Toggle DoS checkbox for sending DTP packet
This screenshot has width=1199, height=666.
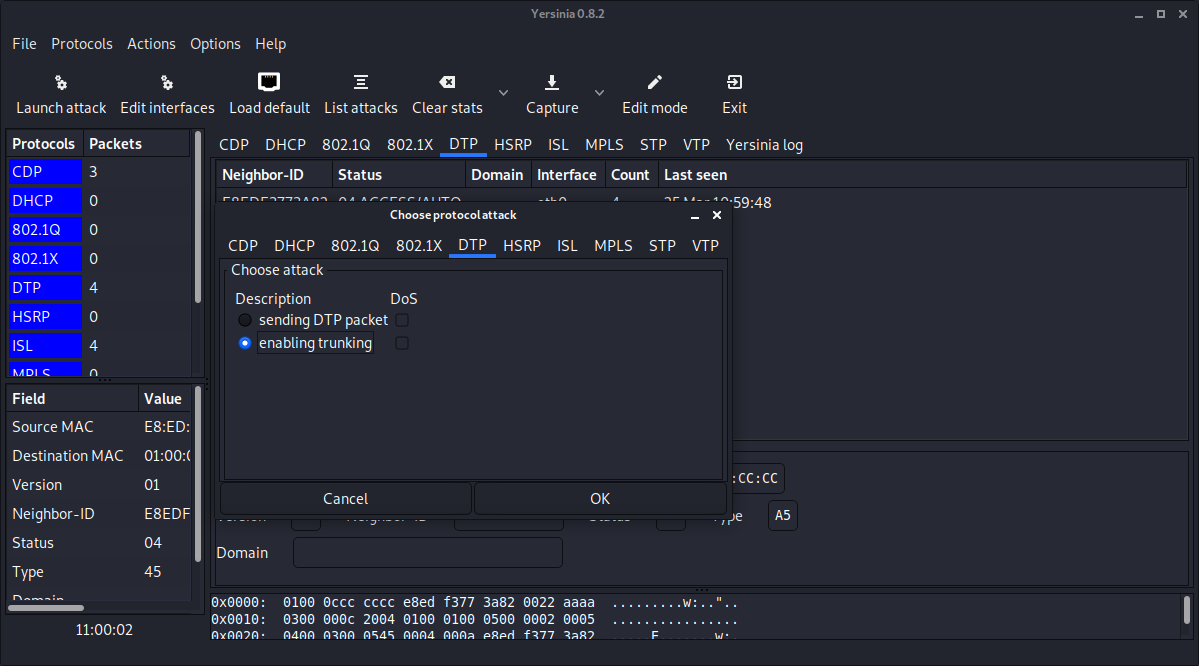[x=402, y=320]
